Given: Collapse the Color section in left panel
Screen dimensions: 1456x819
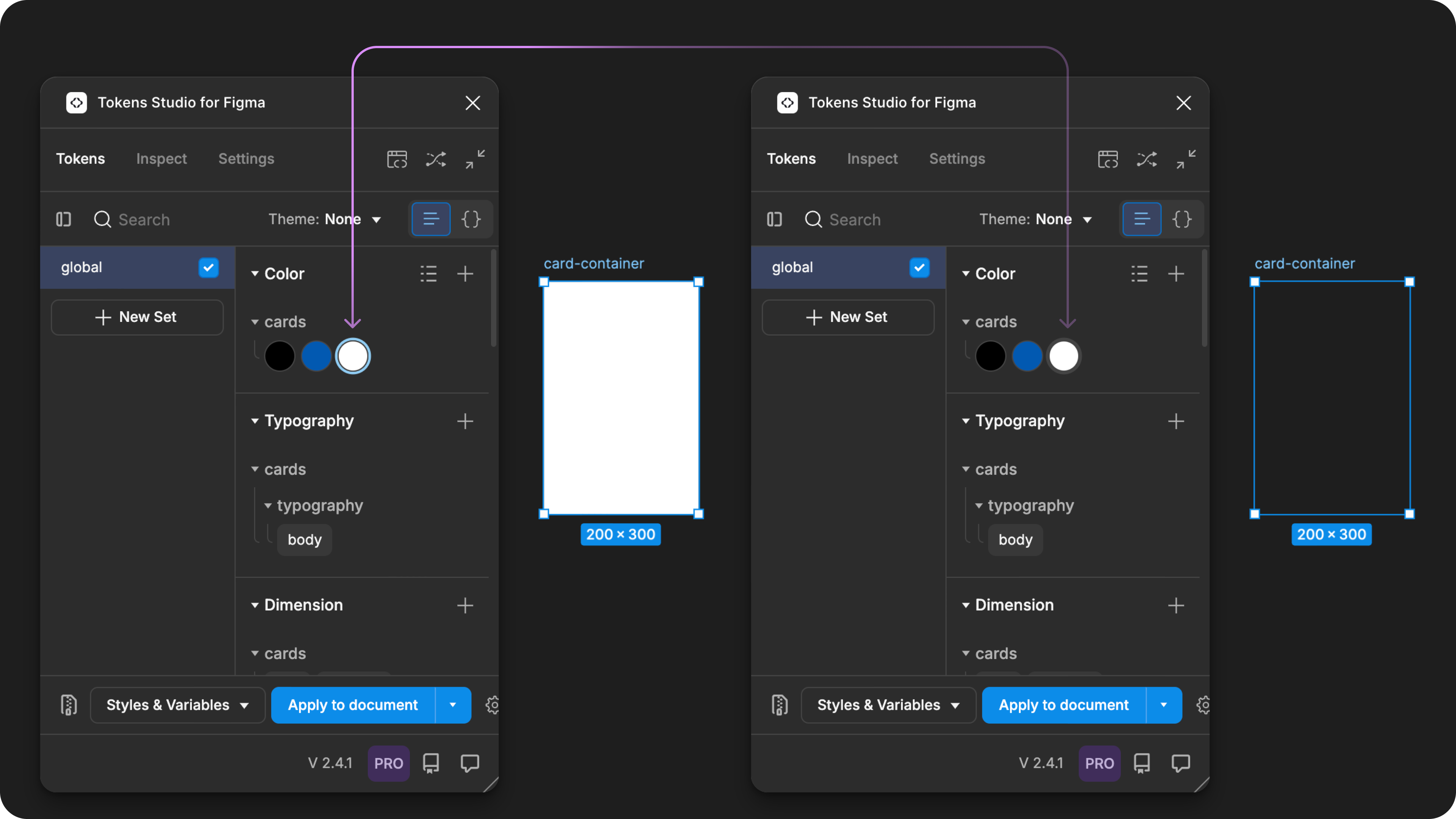Looking at the screenshot, I should (x=255, y=273).
